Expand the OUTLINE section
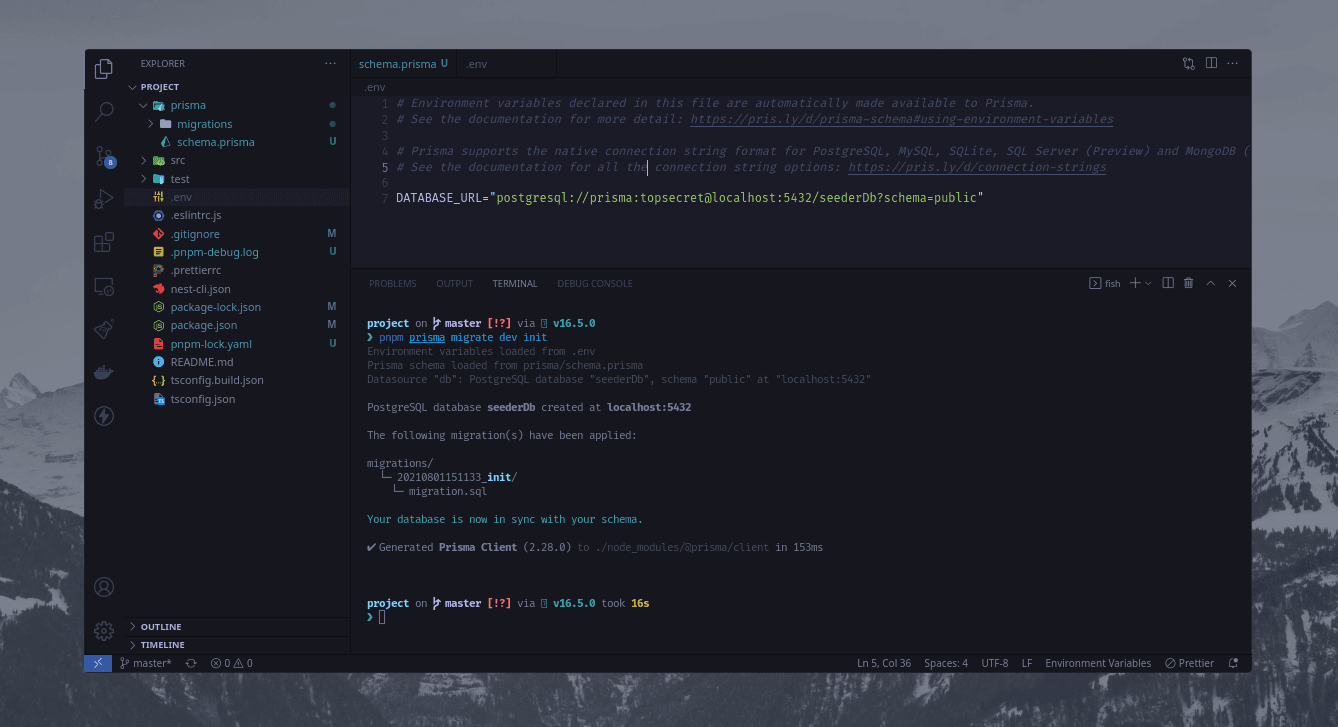Screen dimensions: 1338x727 [161, 626]
